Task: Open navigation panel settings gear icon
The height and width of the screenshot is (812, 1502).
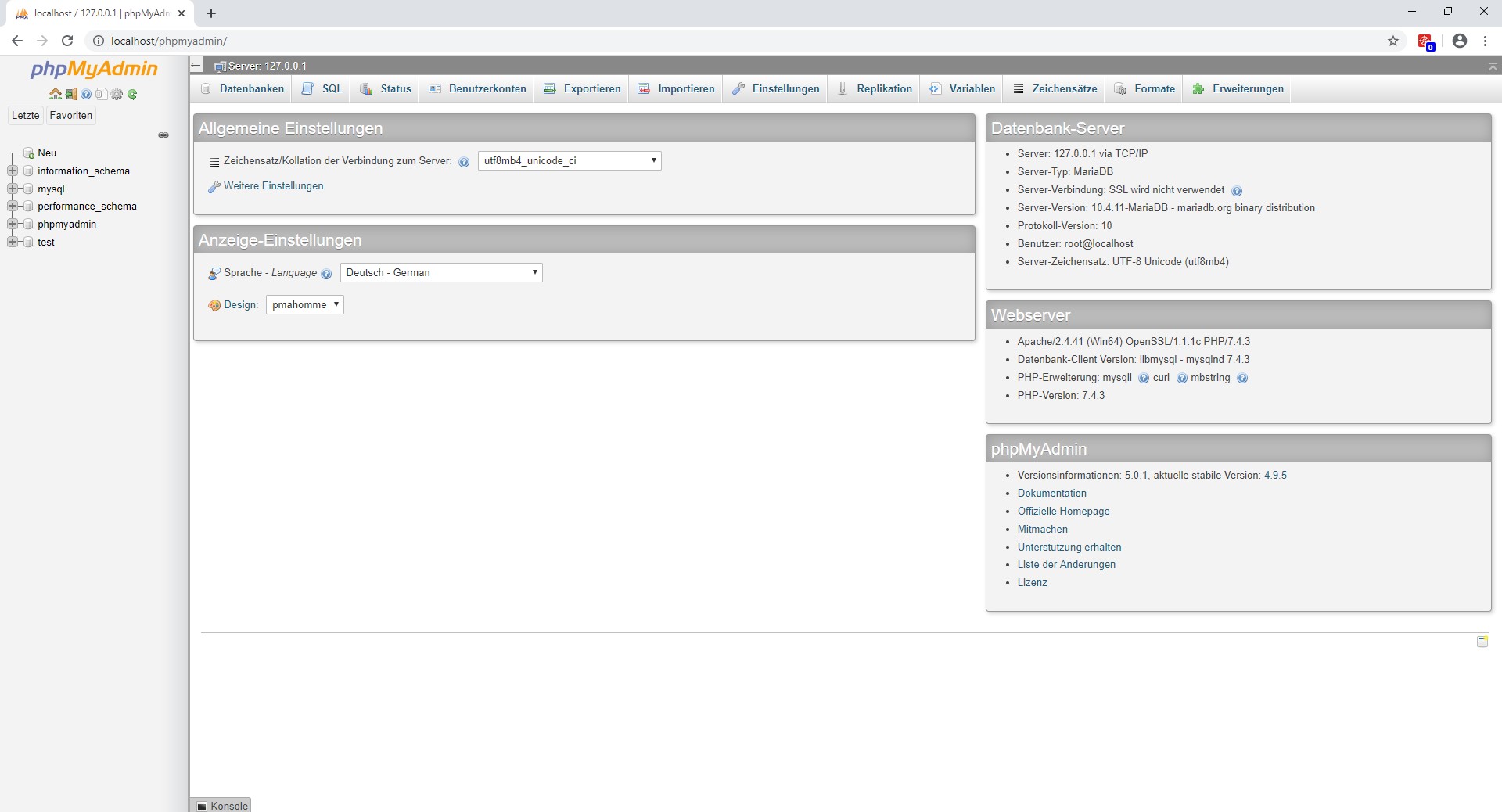Action: pyautogui.click(x=117, y=94)
